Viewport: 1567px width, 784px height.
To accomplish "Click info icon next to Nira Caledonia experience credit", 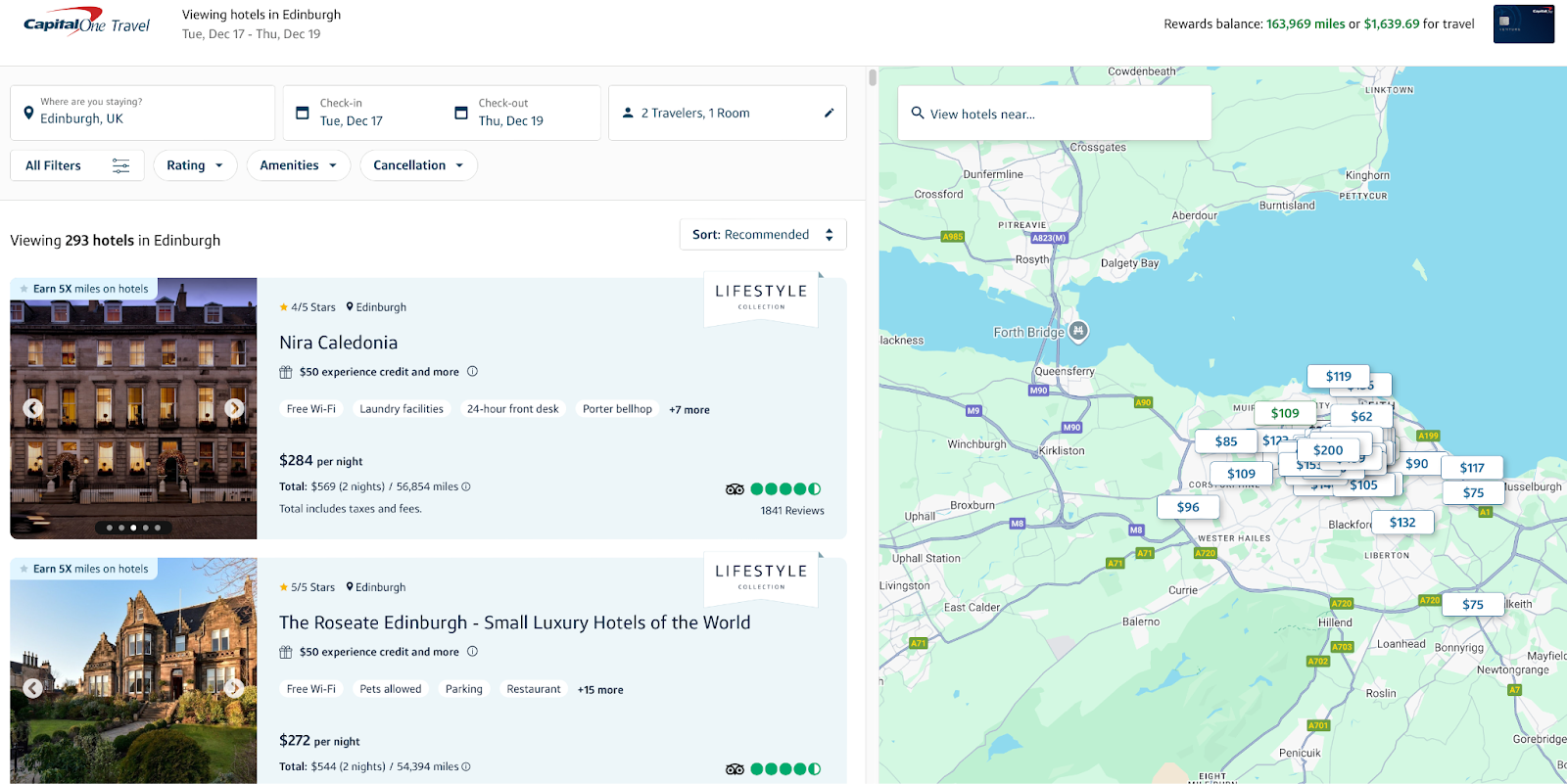I will tap(472, 372).
